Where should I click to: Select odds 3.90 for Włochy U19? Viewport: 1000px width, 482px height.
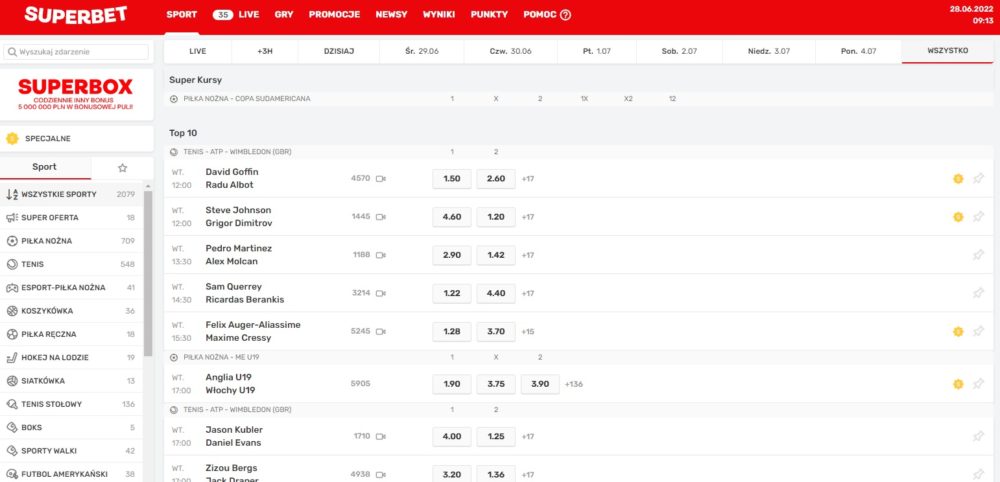click(x=540, y=384)
